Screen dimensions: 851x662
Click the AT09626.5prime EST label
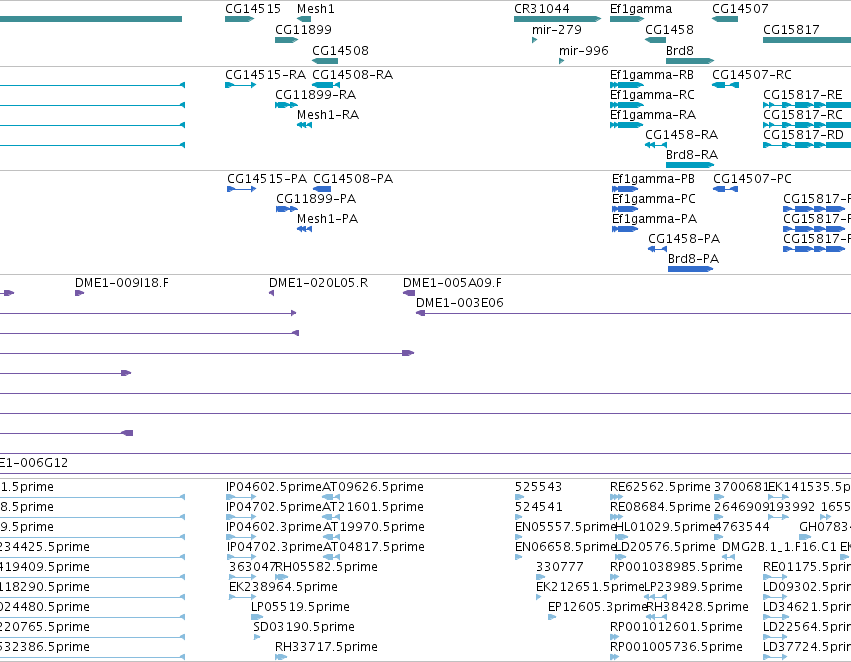click(373, 487)
